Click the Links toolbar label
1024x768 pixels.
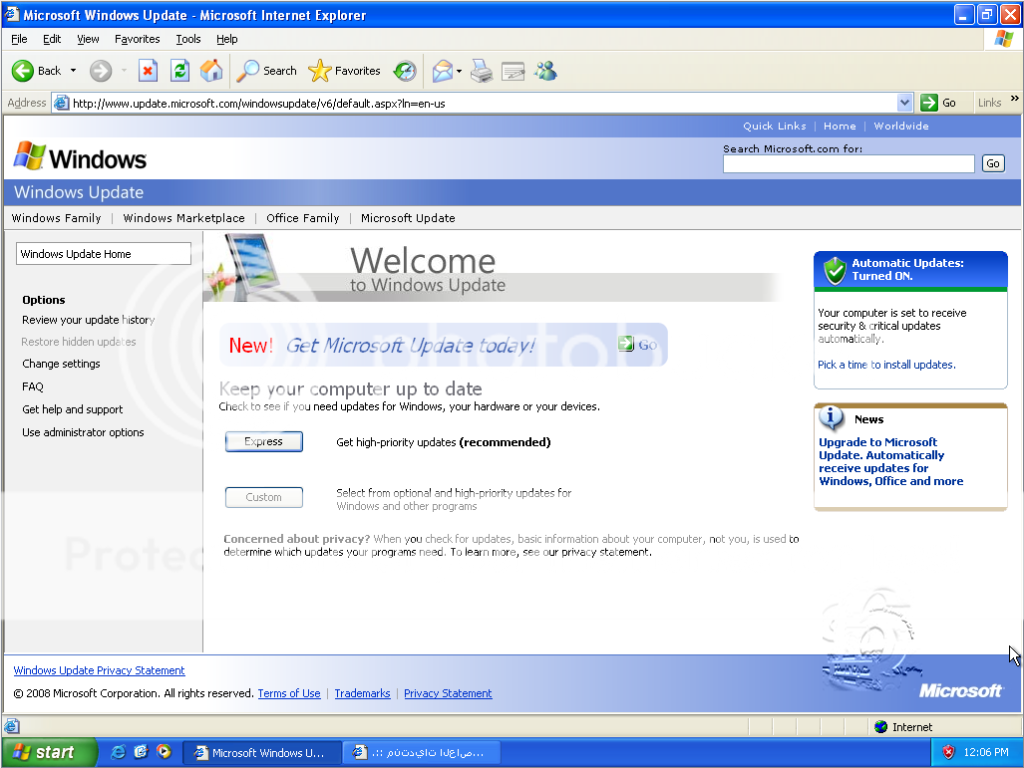989,103
